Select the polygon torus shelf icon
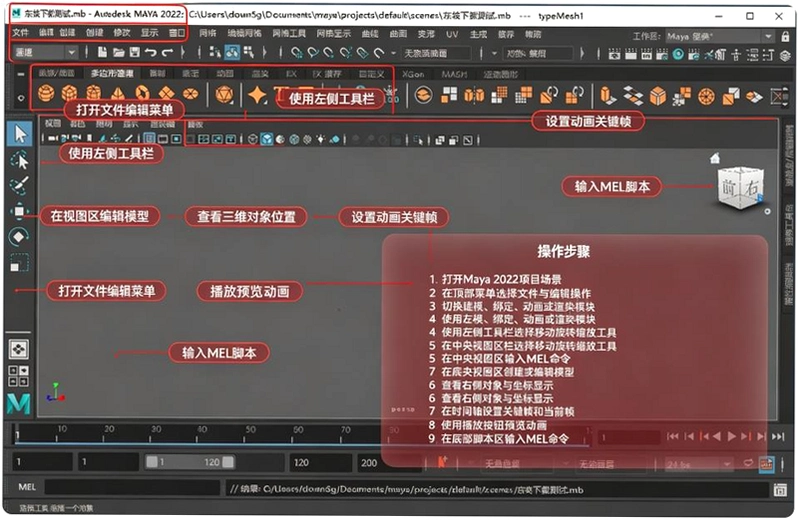The image size is (798, 521). point(142,94)
